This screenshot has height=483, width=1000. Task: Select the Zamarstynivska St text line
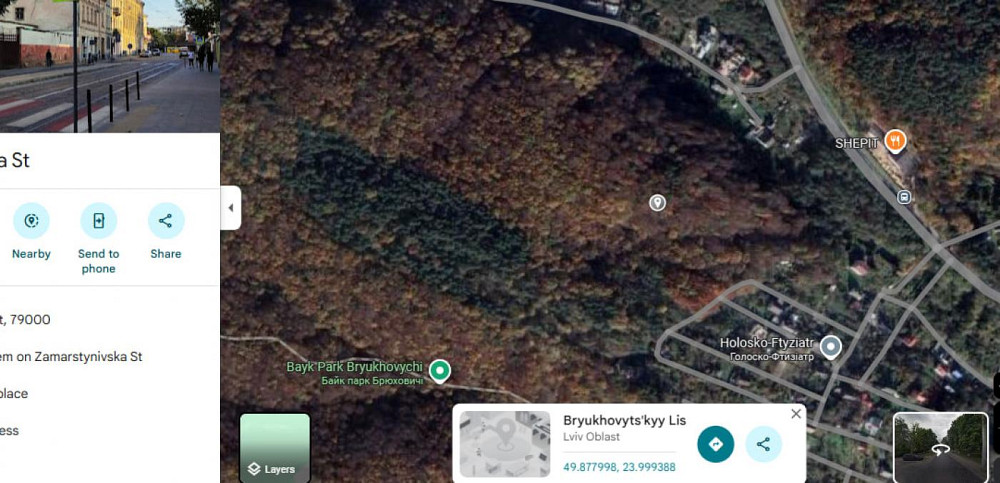(x=71, y=357)
